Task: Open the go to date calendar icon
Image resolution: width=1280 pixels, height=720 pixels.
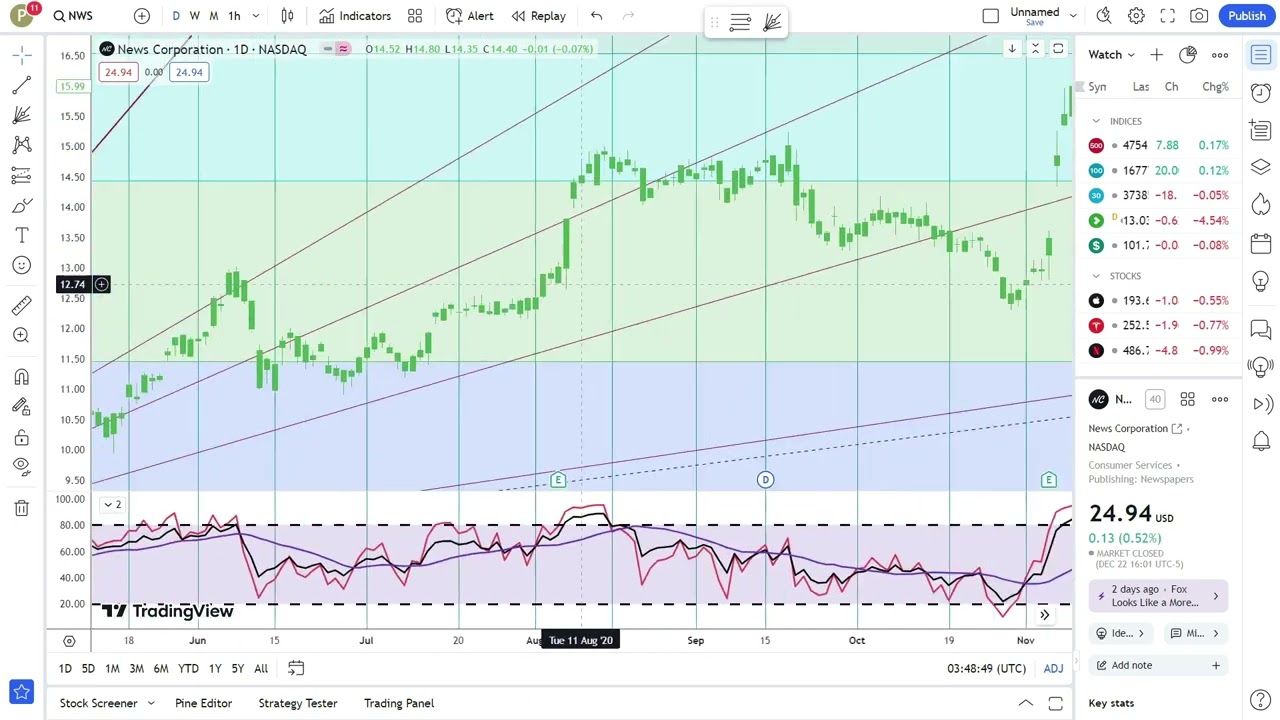Action: 296,668
